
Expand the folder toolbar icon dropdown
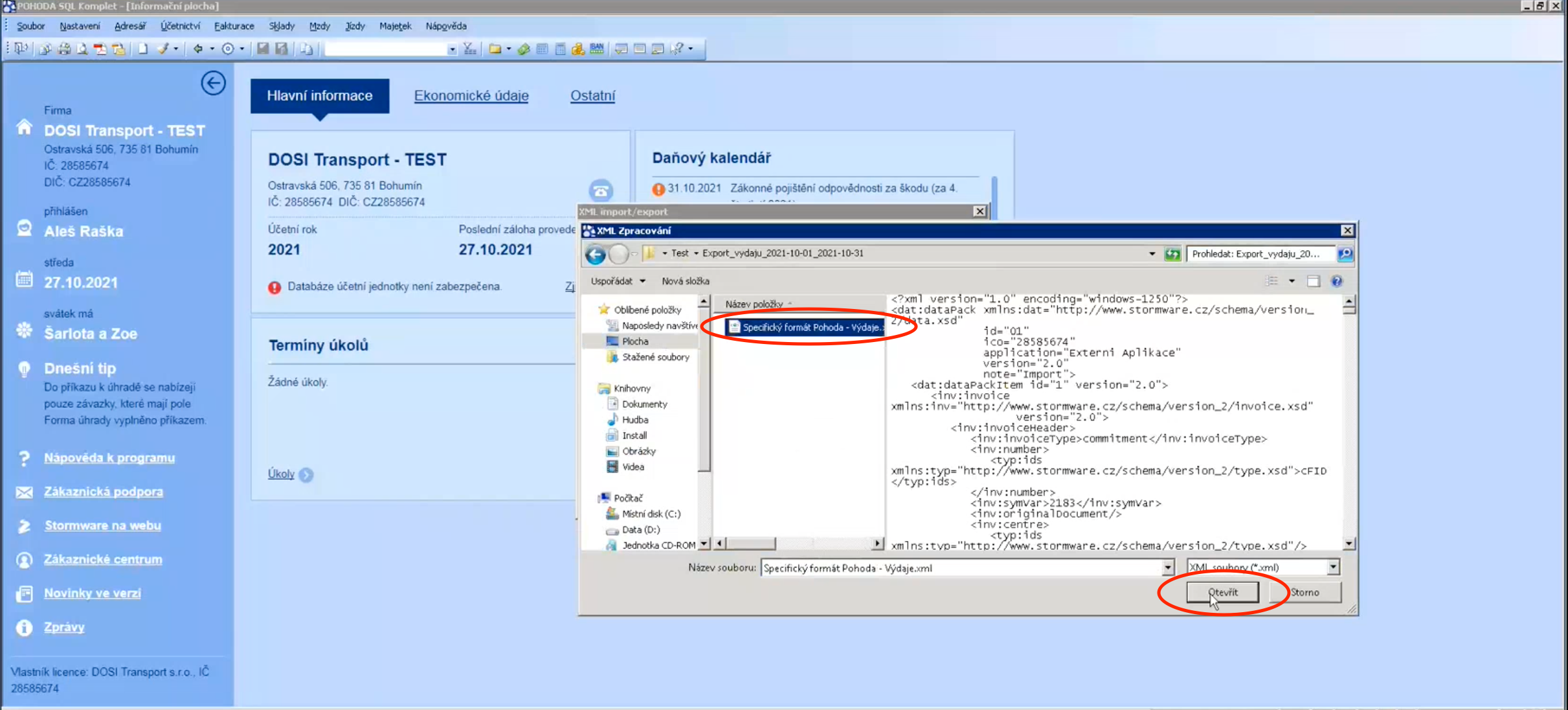tap(508, 49)
